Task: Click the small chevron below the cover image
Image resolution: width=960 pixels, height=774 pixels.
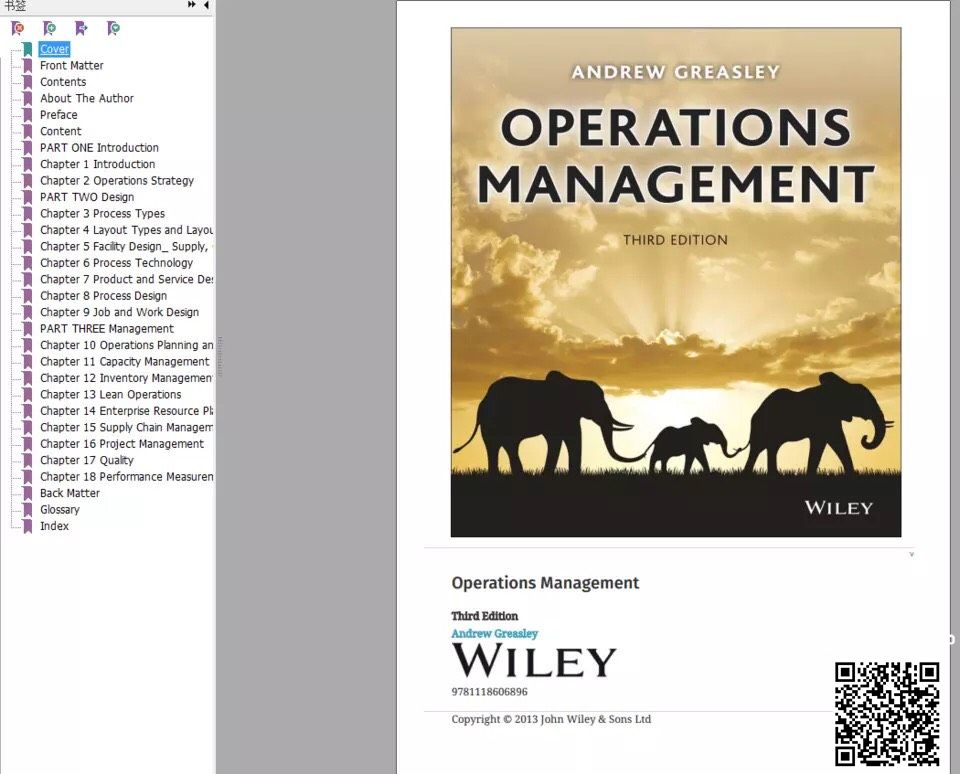Action: click(911, 554)
